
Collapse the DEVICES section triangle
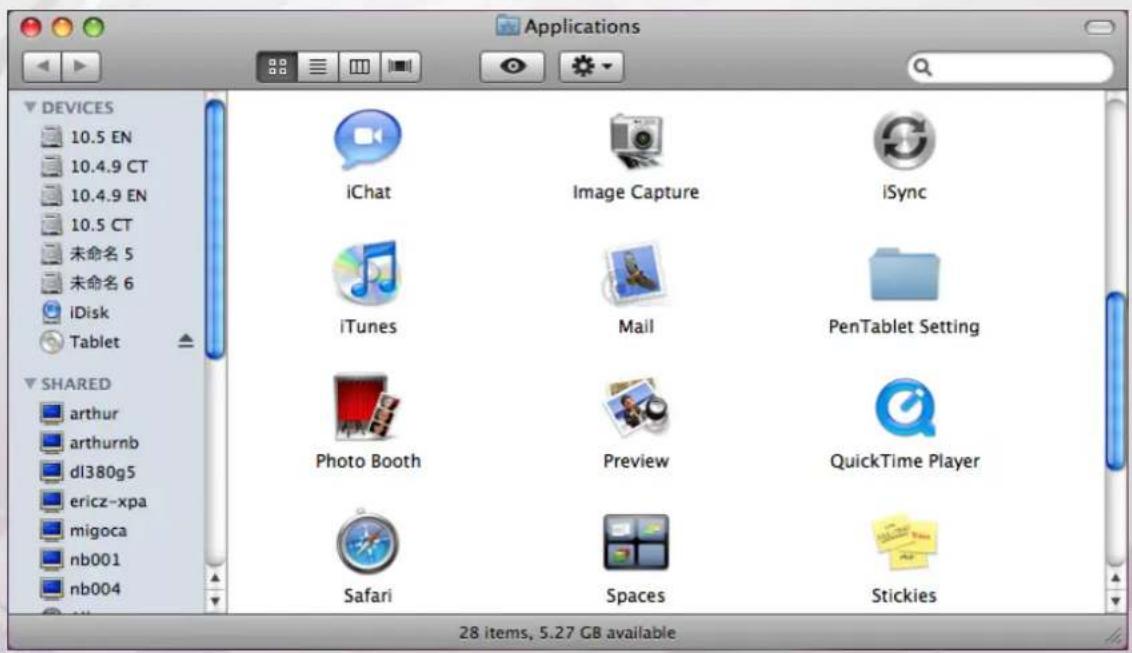[x=30, y=107]
